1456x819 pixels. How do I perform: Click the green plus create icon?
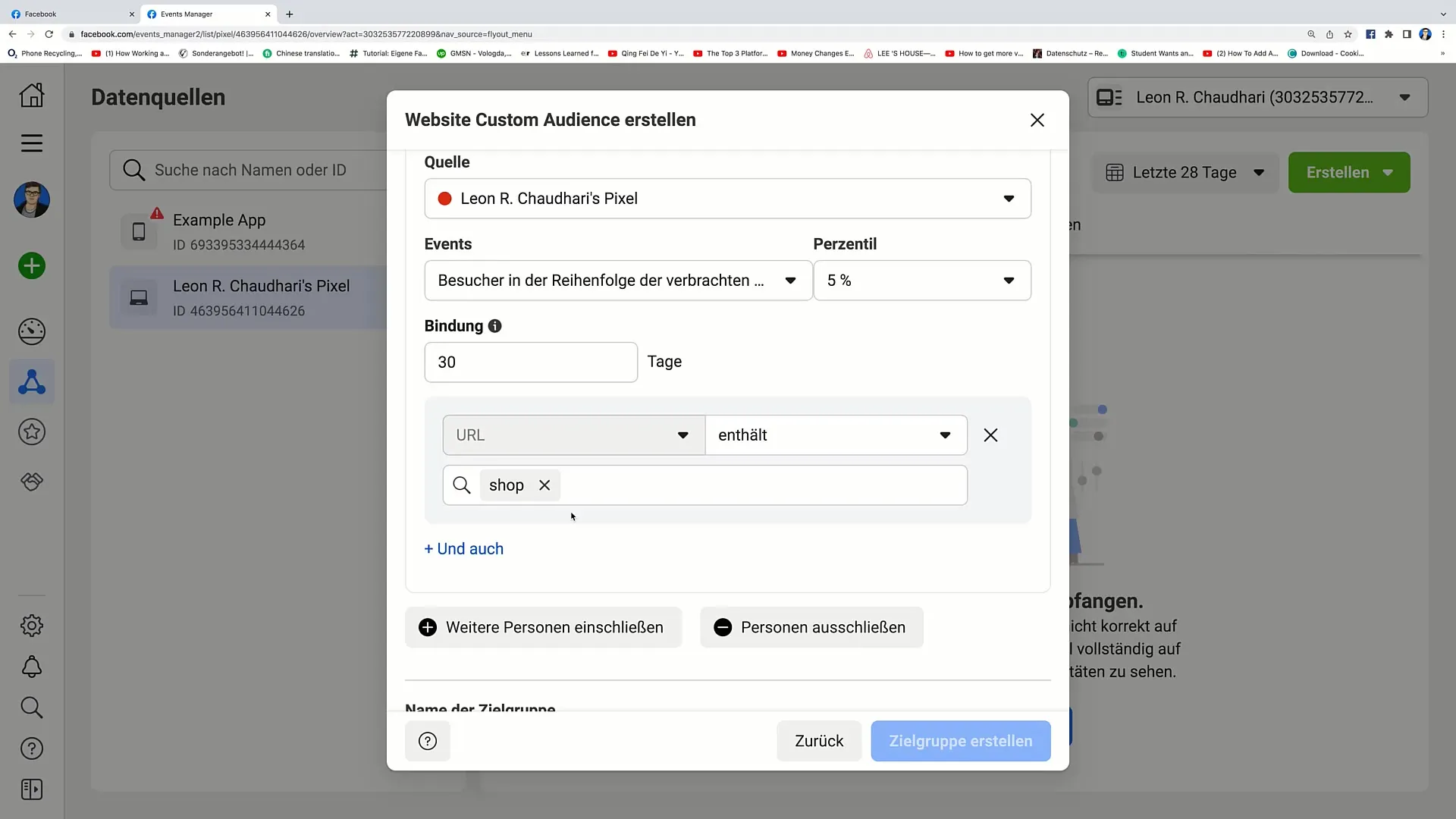[x=32, y=266]
